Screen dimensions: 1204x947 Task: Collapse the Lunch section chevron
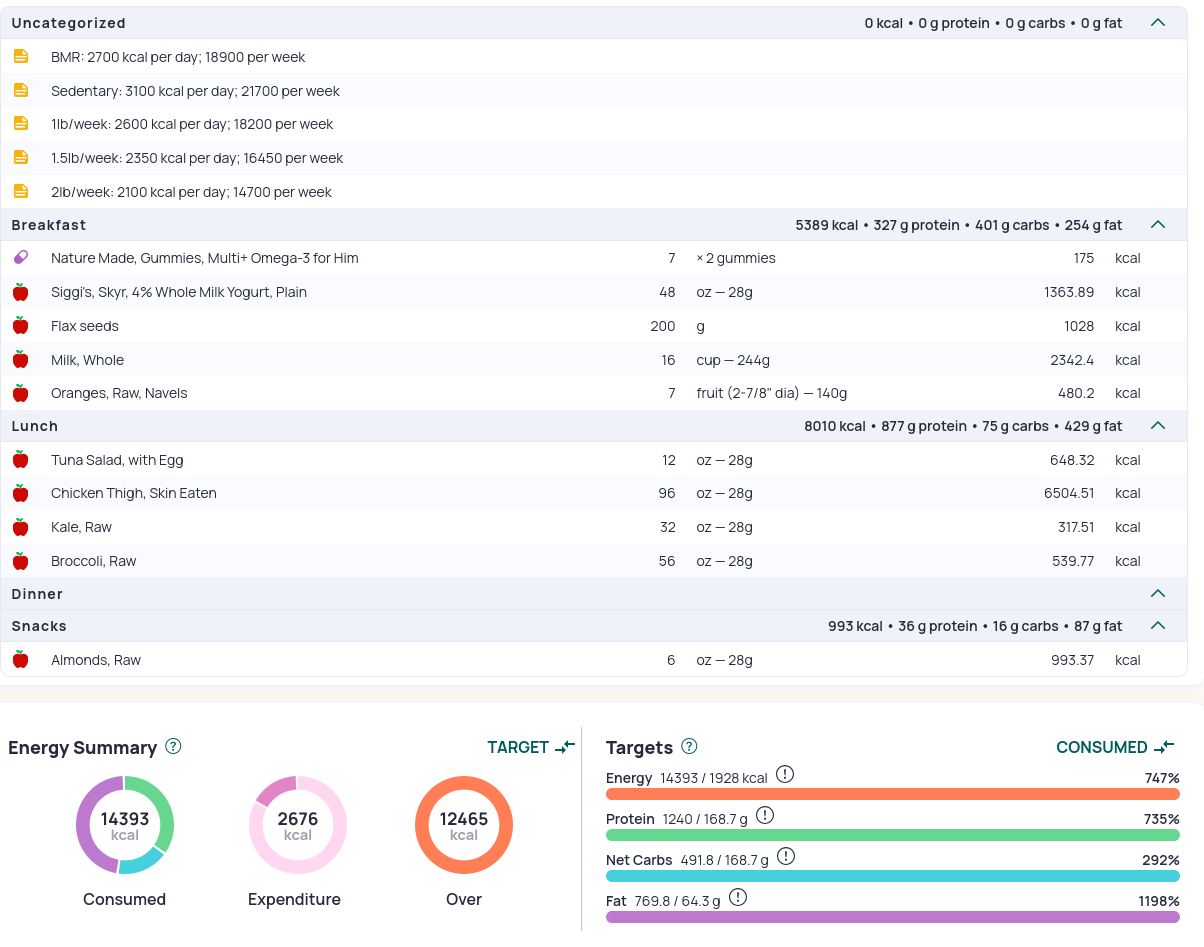[1158, 426]
